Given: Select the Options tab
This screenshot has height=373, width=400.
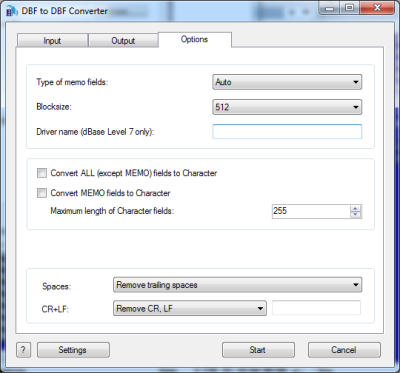Looking at the screenshot, I should coord(195,39).
